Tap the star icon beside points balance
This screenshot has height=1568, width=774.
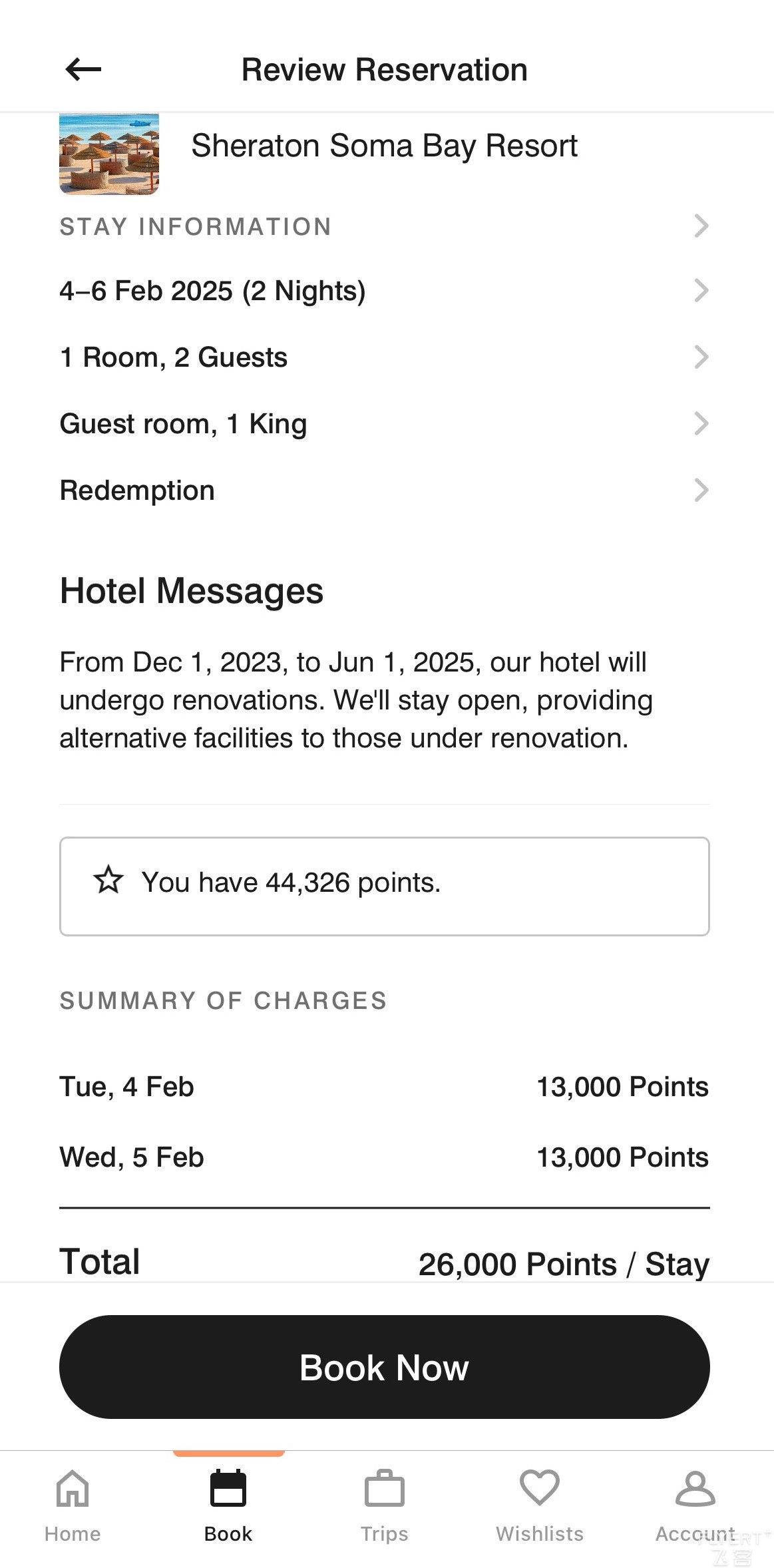108,881
